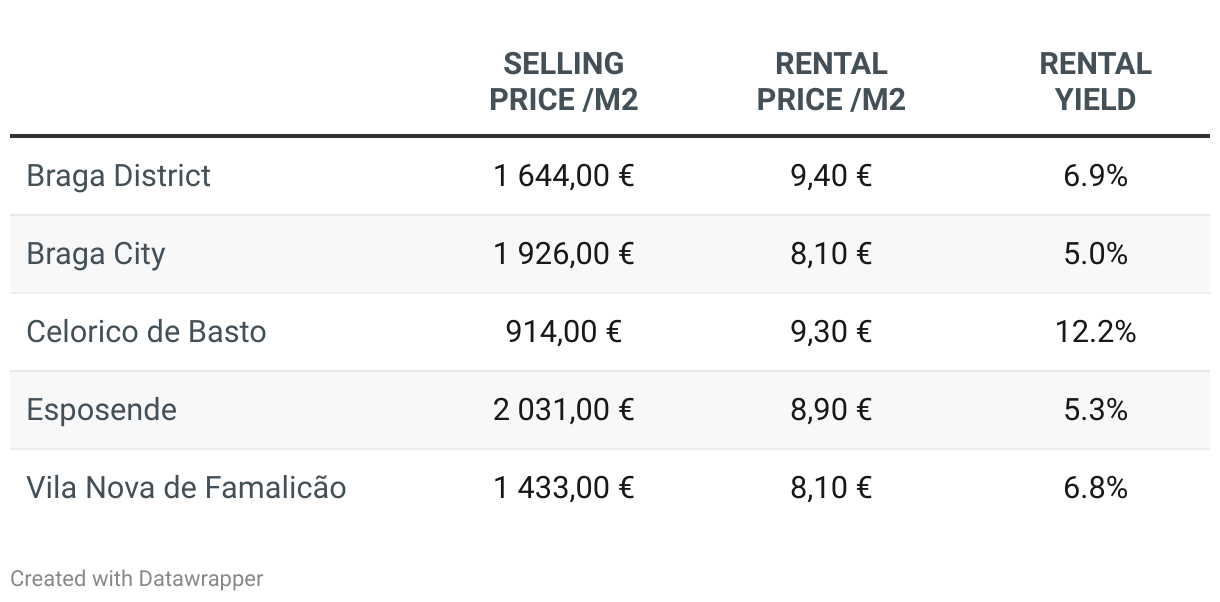
Task: Click the 1 644,00 € selling price
Action: pyautogui.click(x=564, y=176)
